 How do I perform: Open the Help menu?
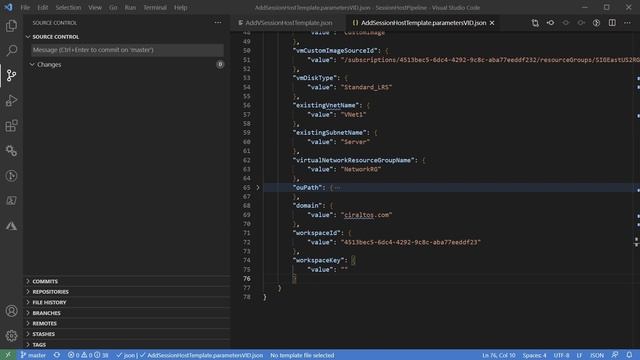click(x=180, y=7)
